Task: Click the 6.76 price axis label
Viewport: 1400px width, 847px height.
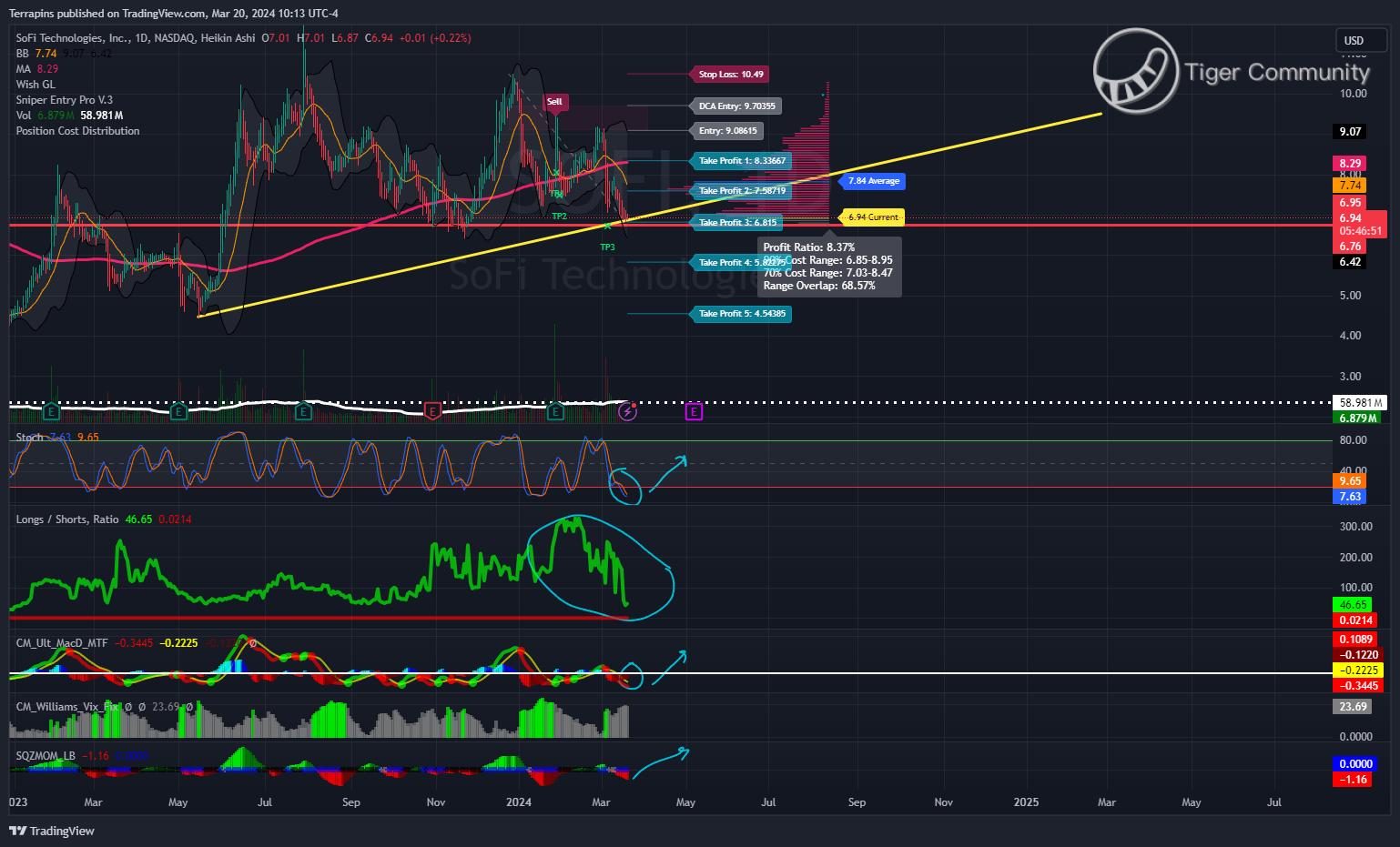Action: (1350, 247)
